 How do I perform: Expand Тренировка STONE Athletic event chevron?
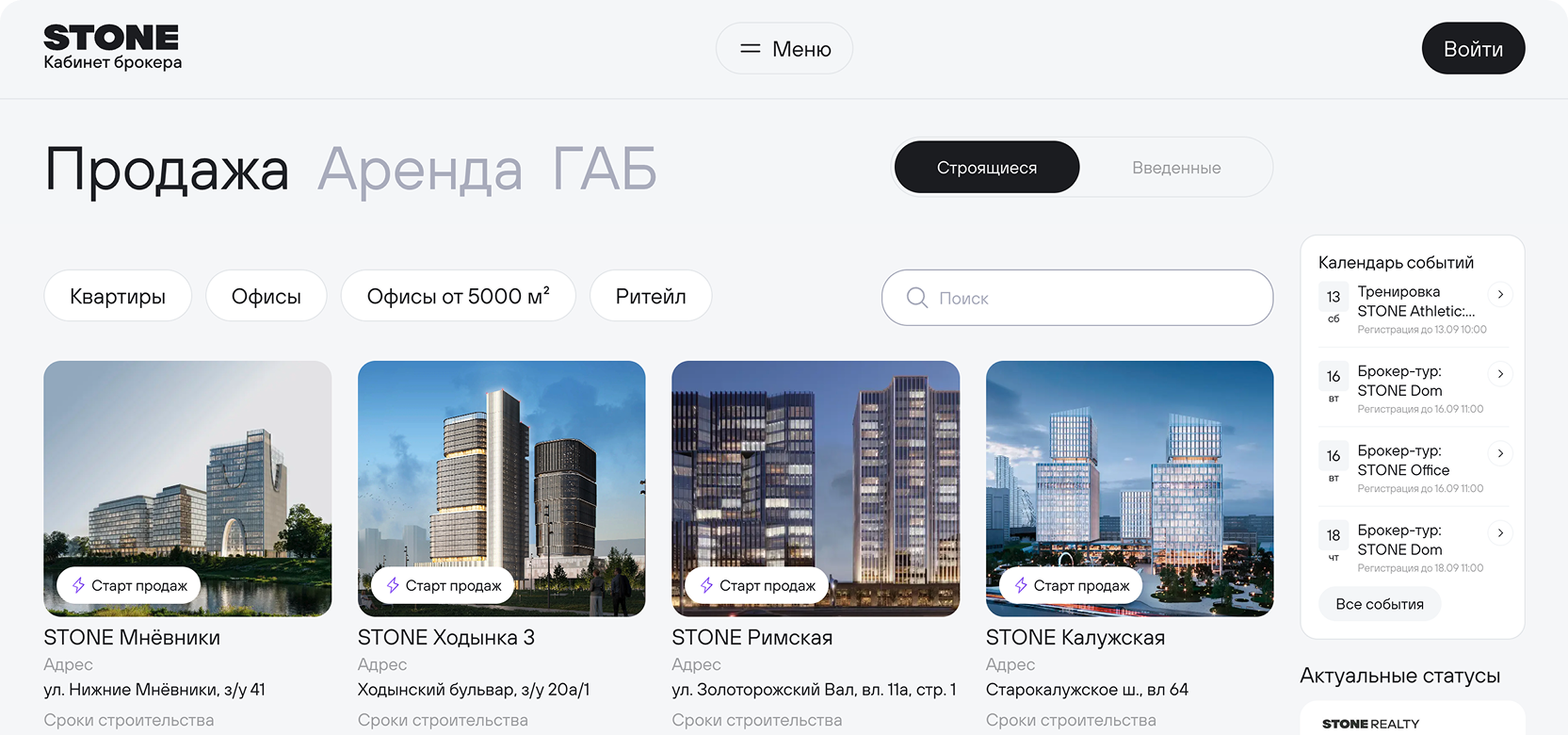[1500, 294]
